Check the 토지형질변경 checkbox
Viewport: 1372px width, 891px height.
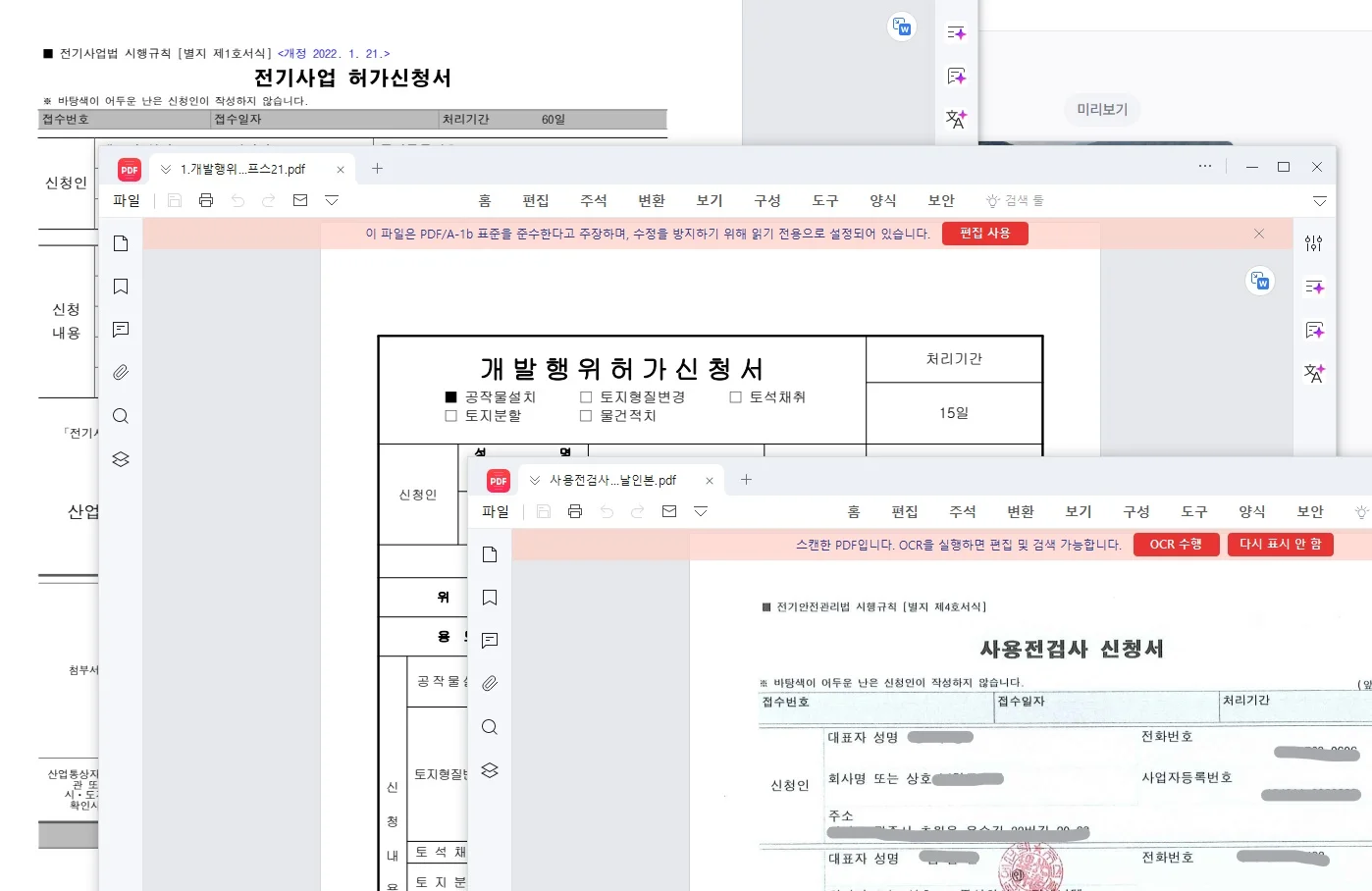click(586, 397)
